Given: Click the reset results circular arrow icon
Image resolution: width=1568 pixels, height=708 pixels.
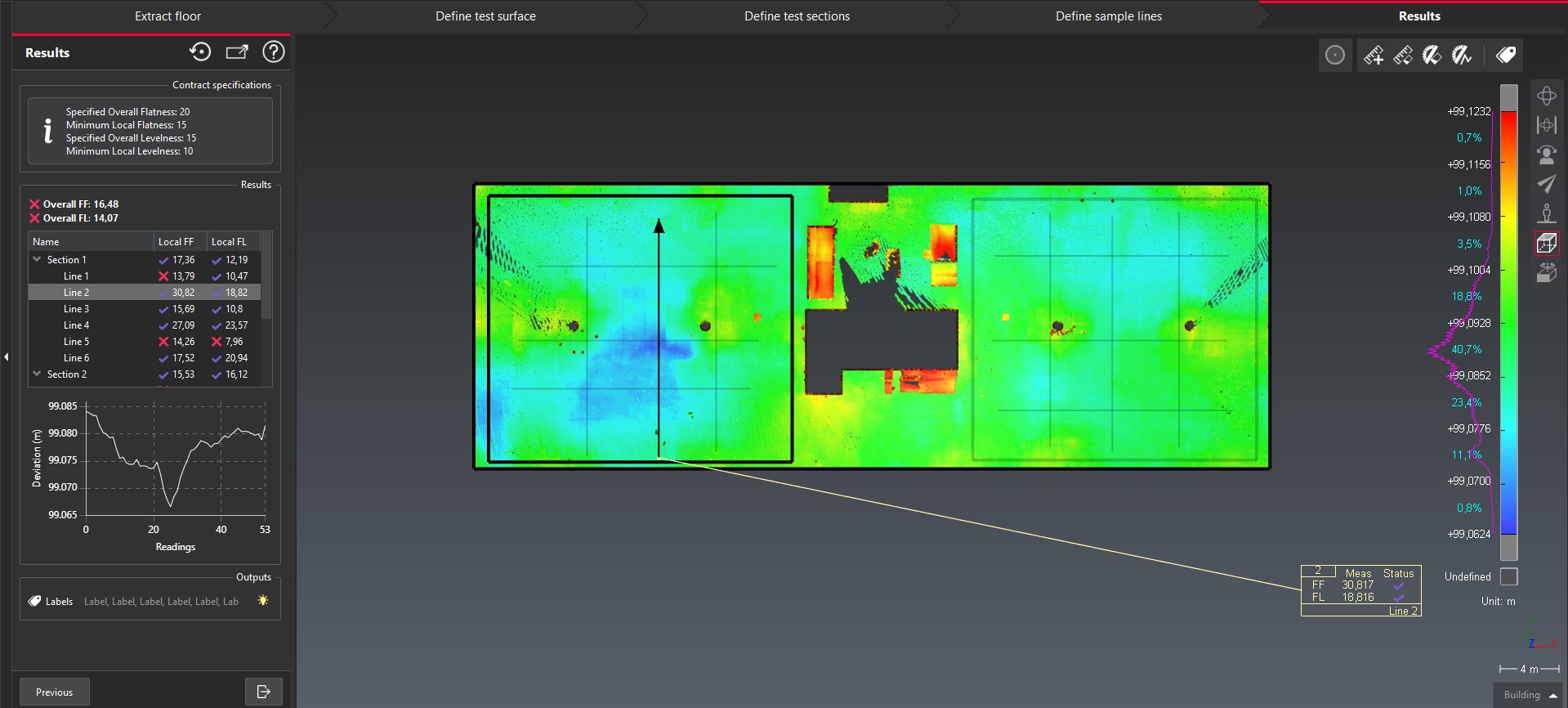Looking at the screenshot, I should [x=200, y=52].
